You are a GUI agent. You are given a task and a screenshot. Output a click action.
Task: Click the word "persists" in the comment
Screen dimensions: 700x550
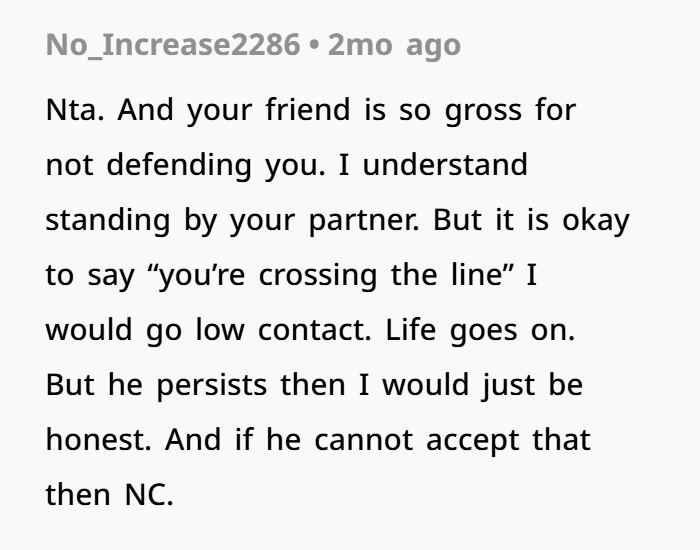212,386
